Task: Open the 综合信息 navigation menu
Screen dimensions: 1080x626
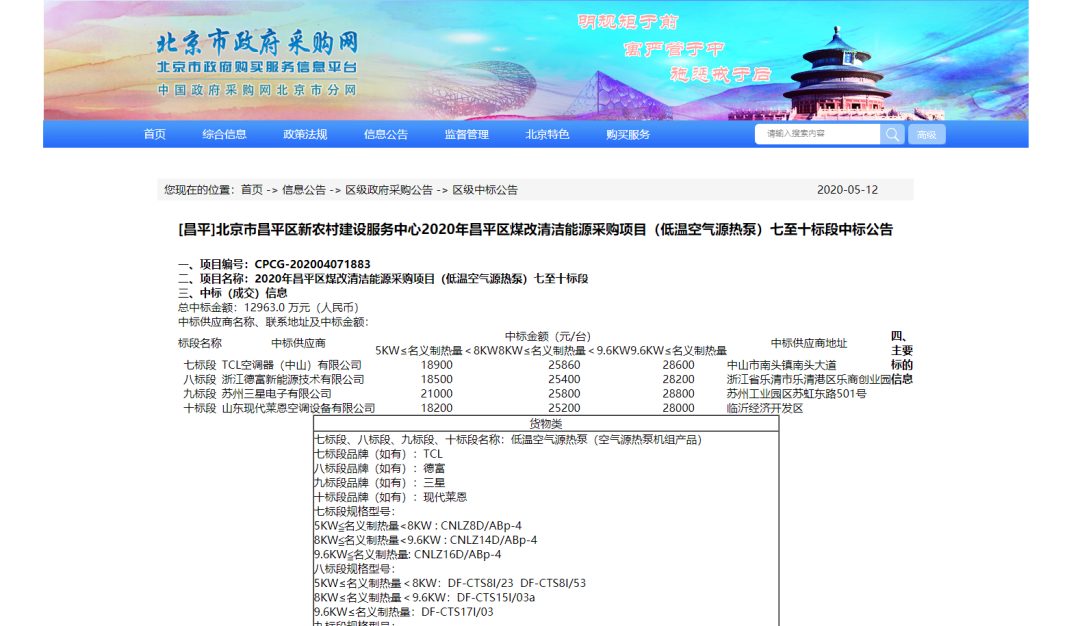Action: (224, 135)
